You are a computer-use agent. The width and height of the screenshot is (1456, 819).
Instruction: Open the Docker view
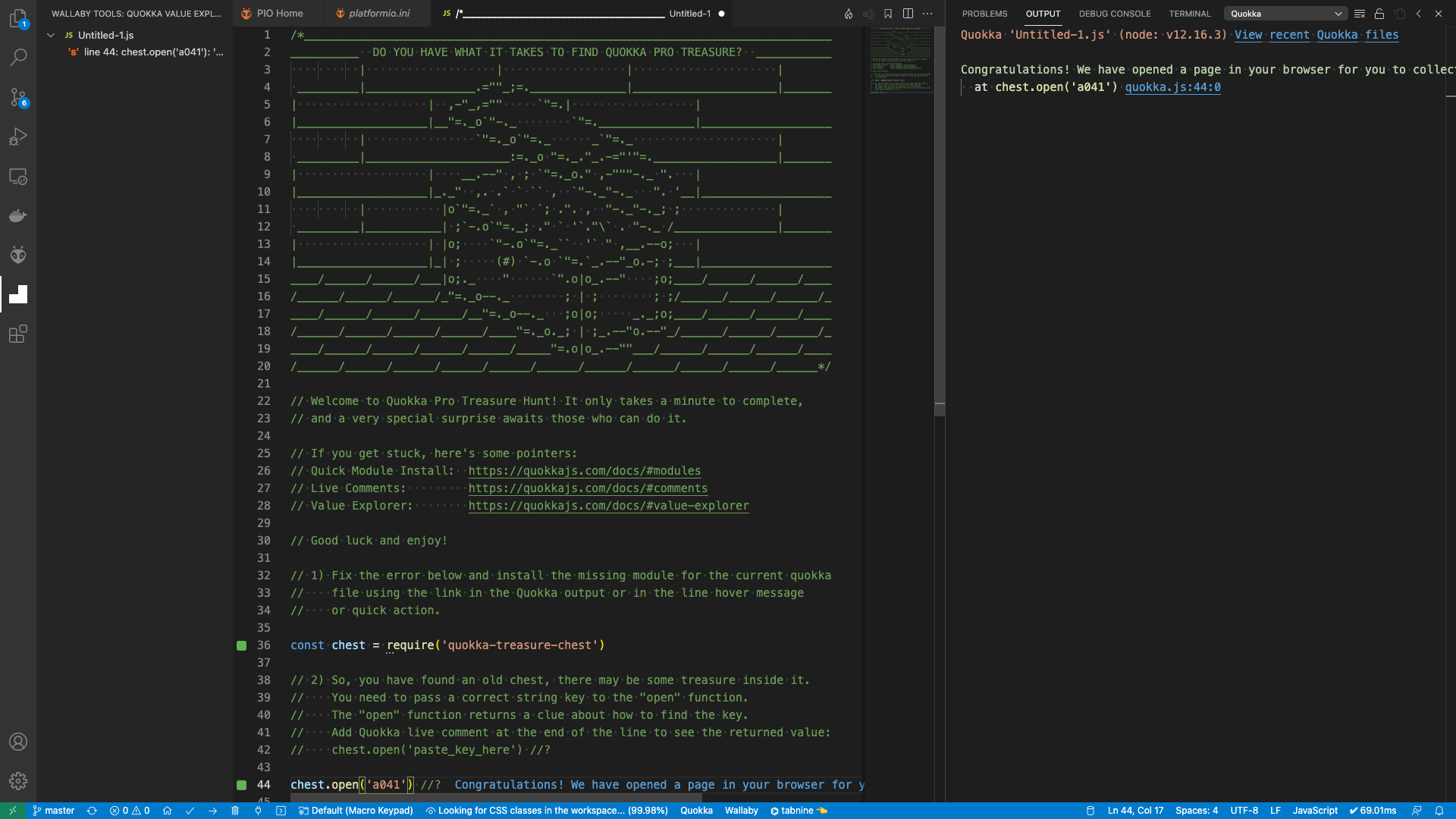(x=18, y=215)
